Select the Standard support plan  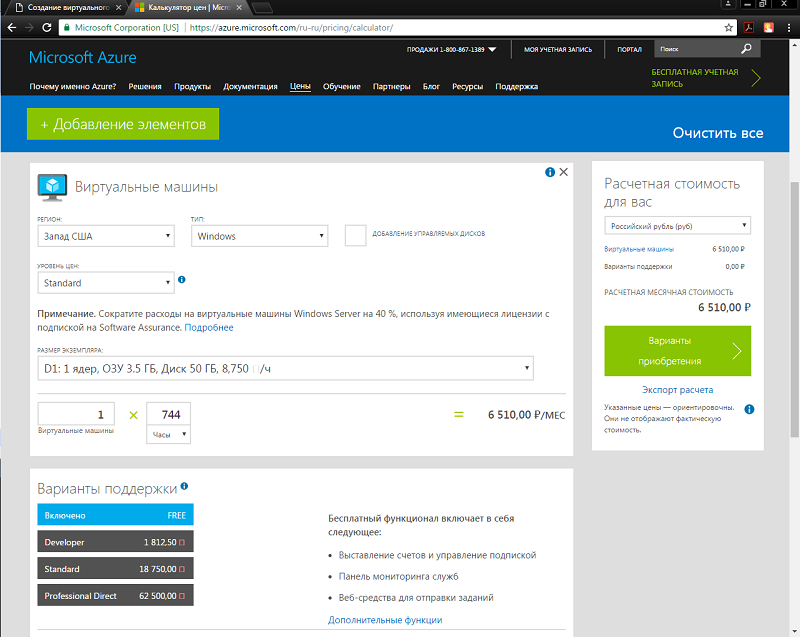click(x=115, y=568)
